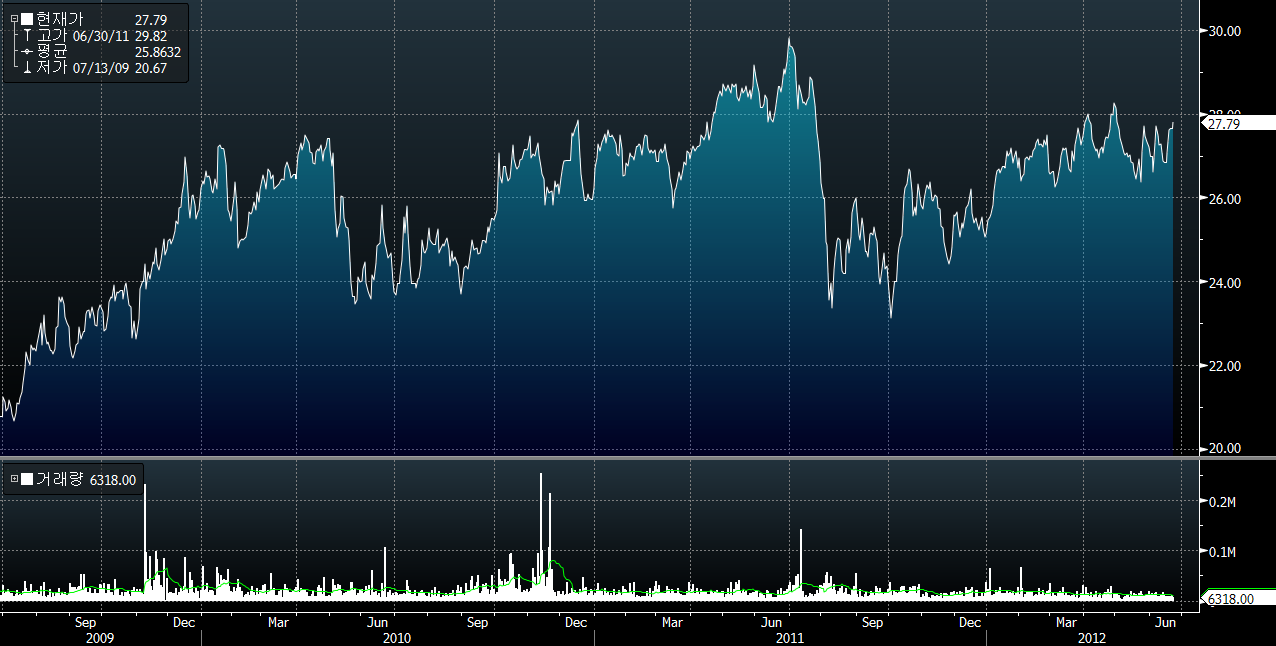
Task: Click the white 거래량 series color swatch
Action: point(27,479)
